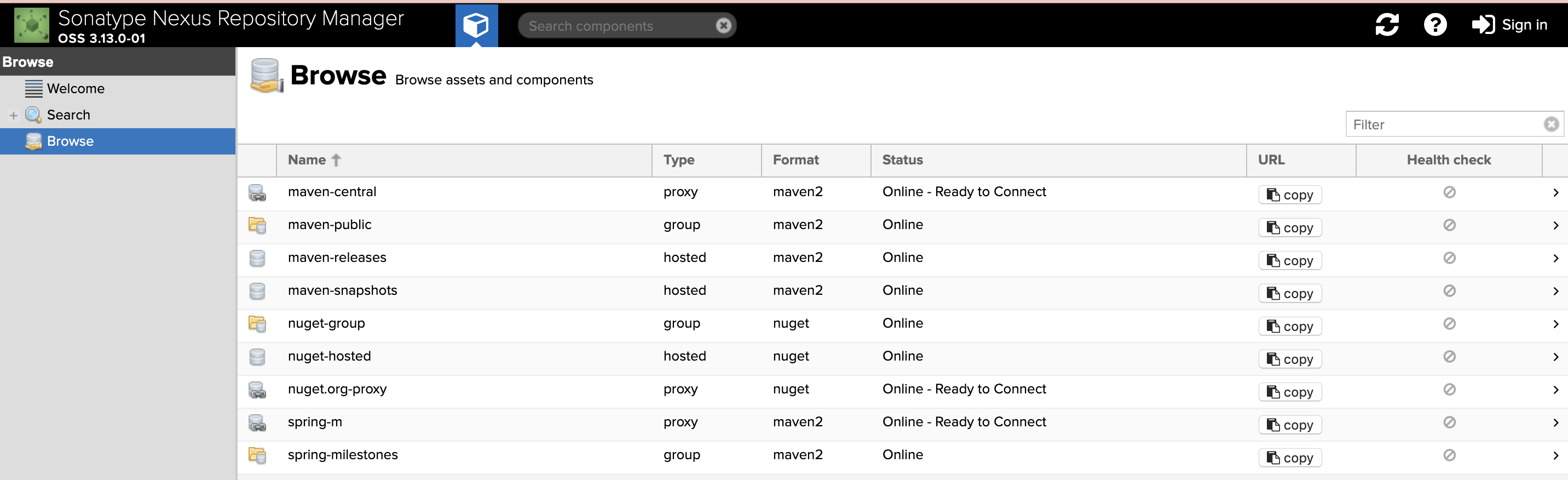The image size is (1568, 480).
Task: Click the maven-central proxy repository icon
Action: (x=257, y=193)
